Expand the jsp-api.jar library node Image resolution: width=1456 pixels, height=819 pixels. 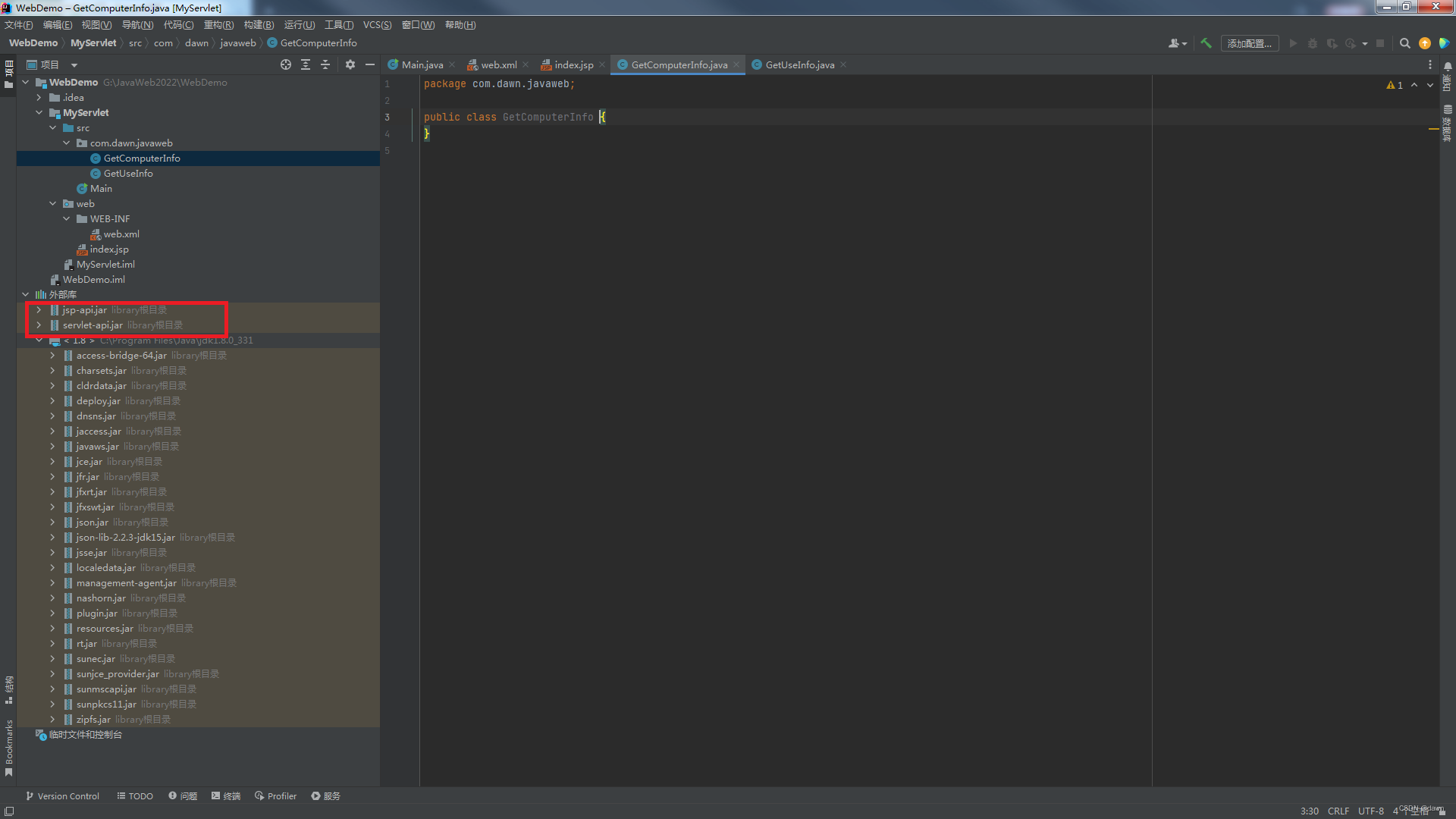pos(39,310)
